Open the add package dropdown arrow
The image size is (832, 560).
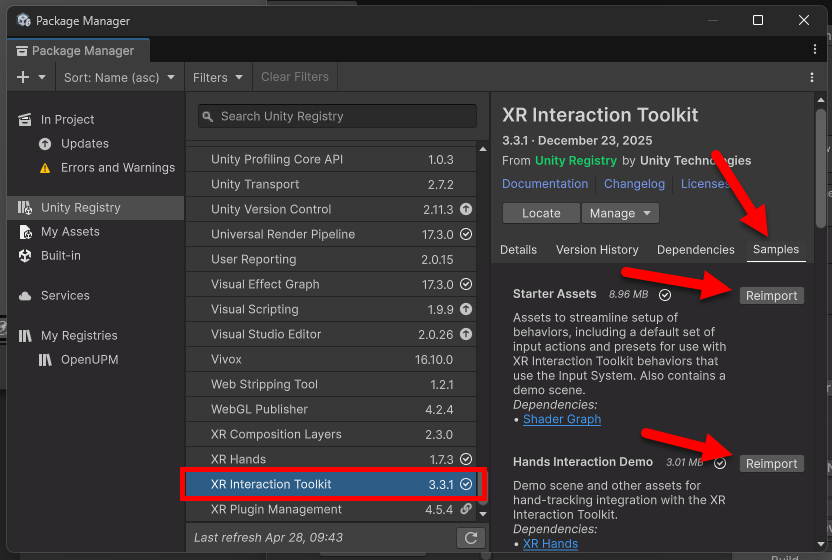[42, 77]
